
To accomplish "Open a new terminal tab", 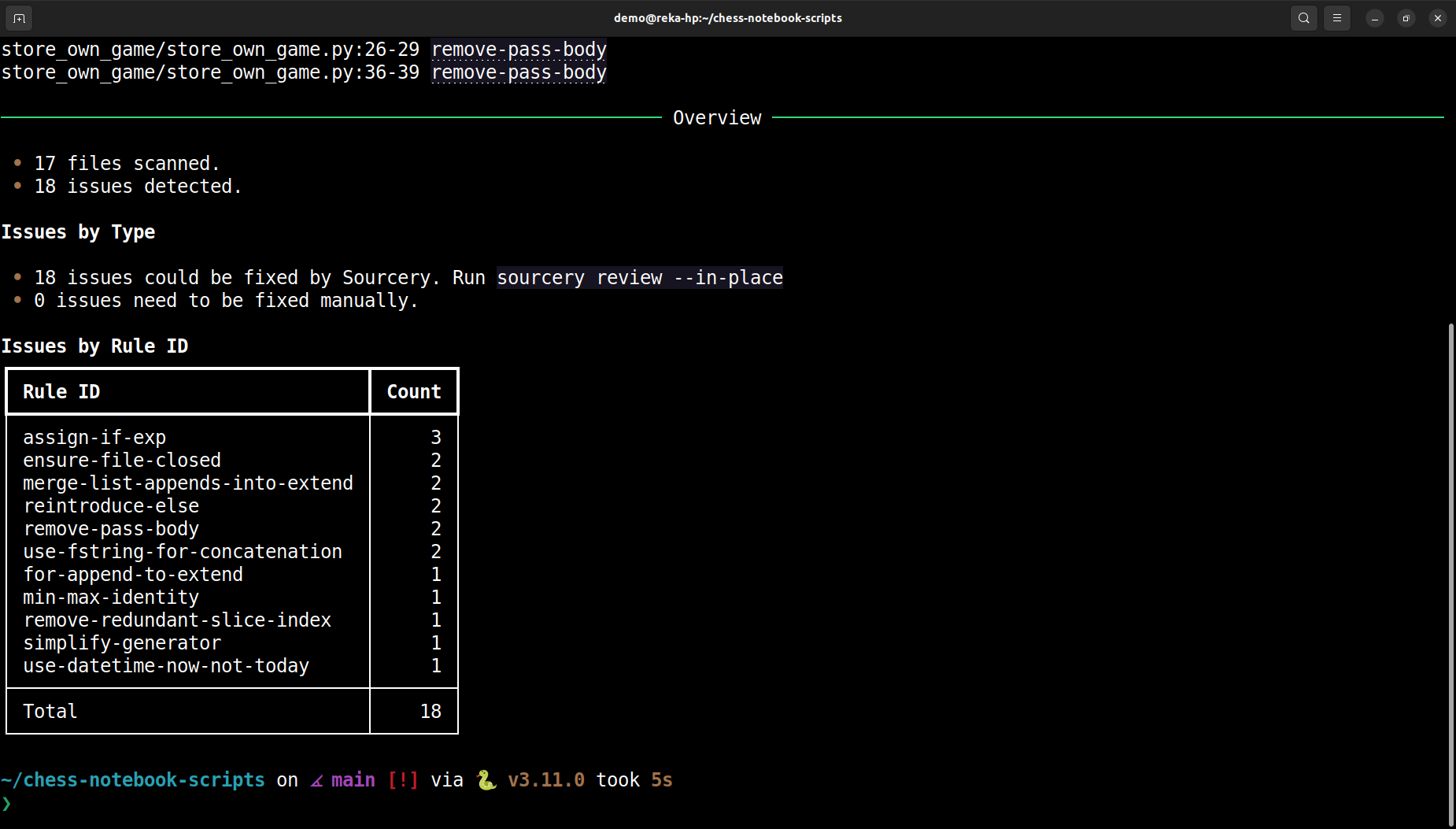I will pos(19,17).
